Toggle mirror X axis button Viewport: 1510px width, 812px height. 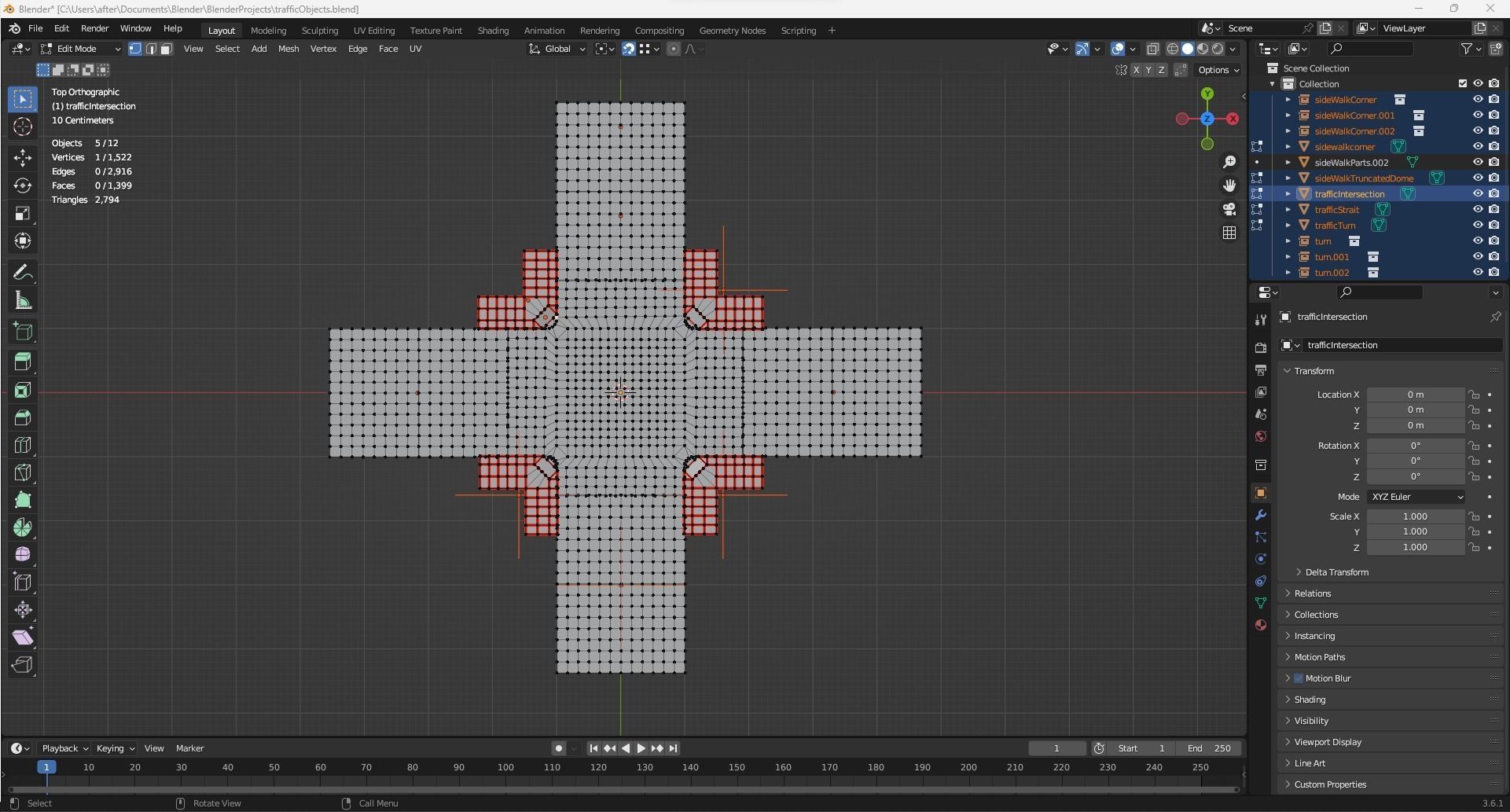pyautogui.click(x=1136, y=70)
